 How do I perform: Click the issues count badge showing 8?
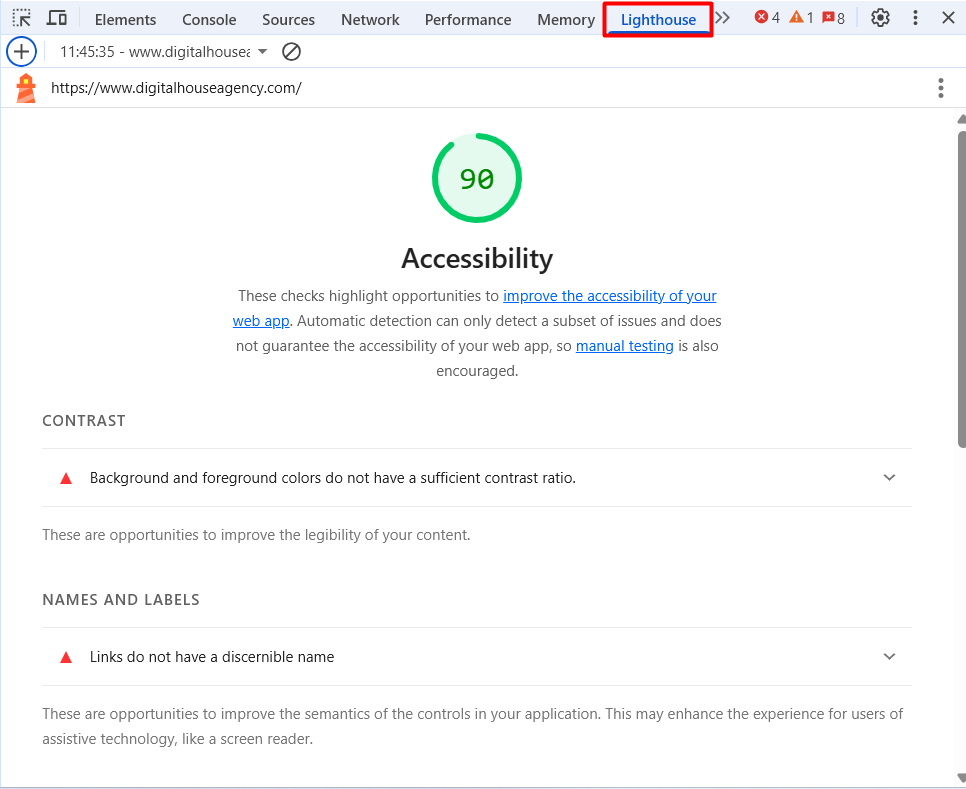tap(833, 18)
